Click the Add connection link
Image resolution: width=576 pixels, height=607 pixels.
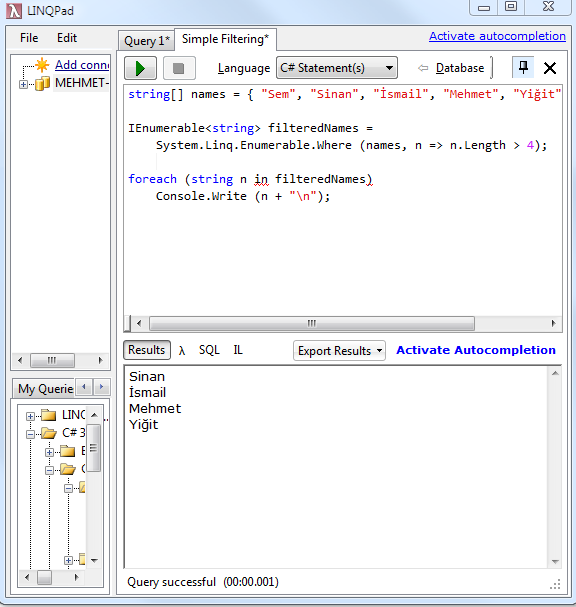[82, 65]
